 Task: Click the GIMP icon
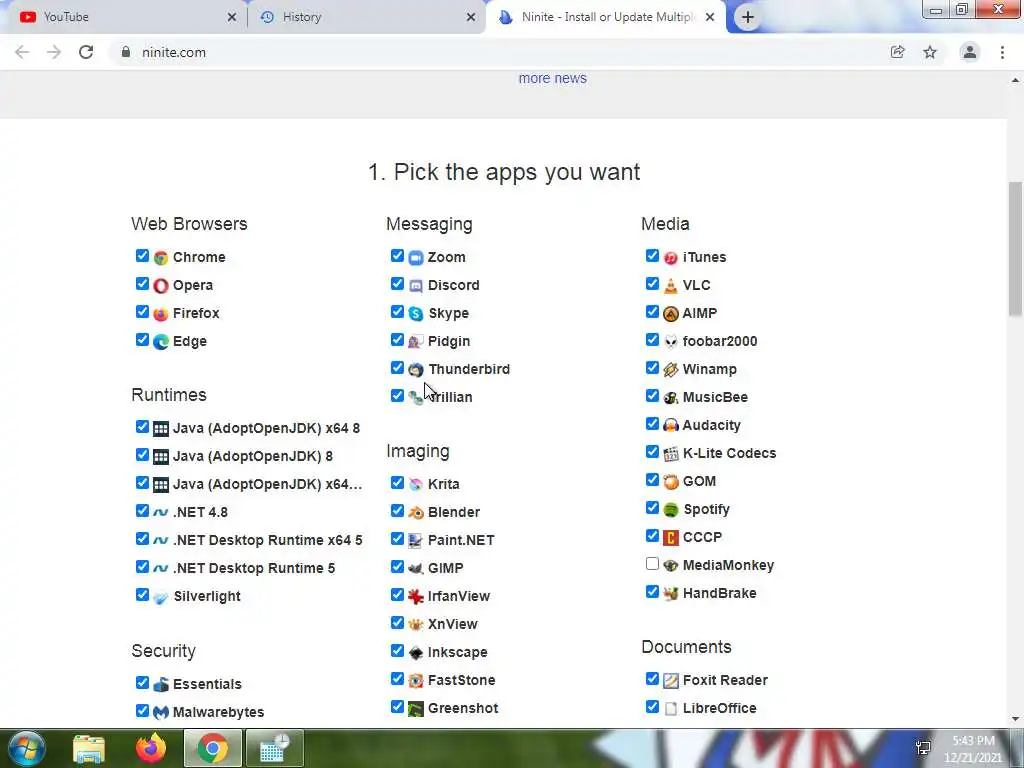click(416, 568)
